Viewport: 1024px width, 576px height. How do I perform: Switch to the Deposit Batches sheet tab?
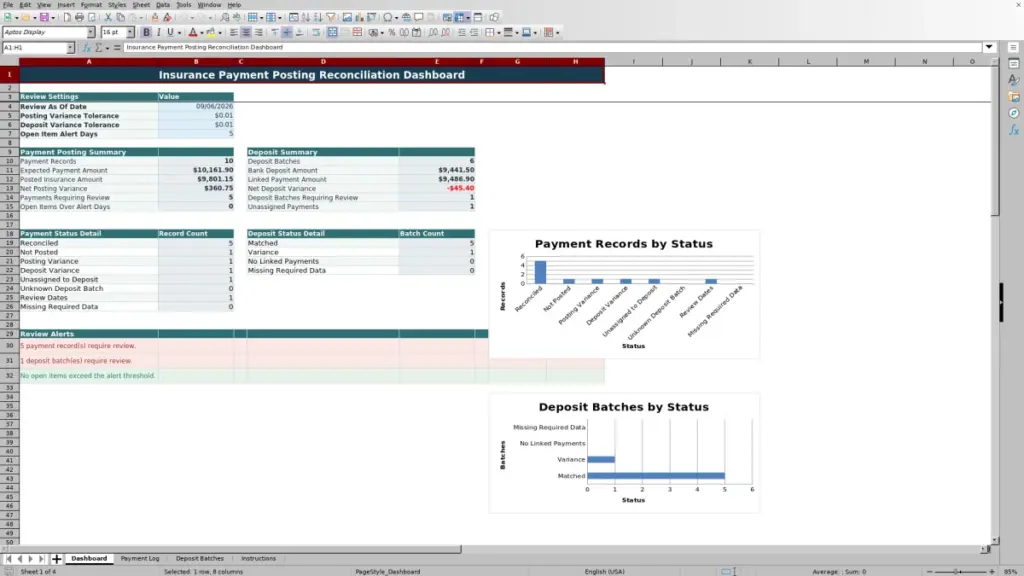point(199,559)
